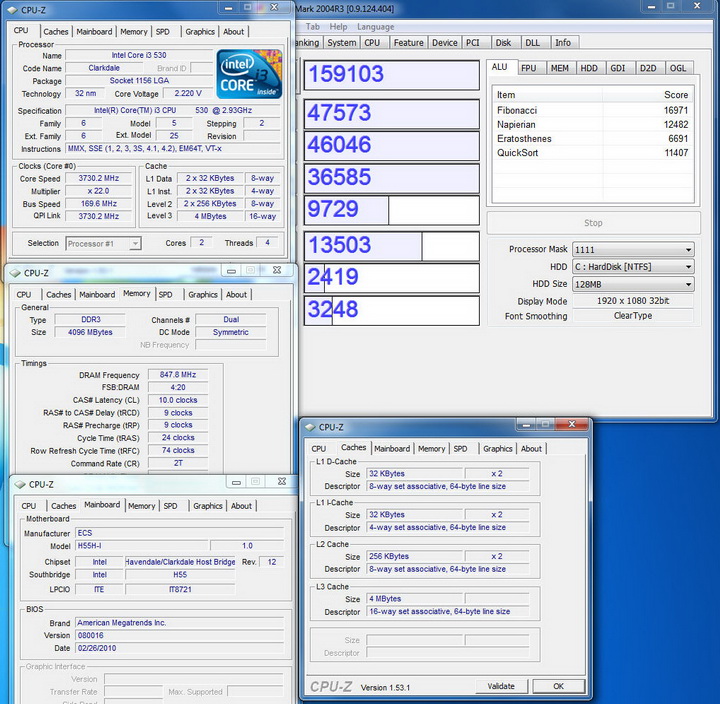The height and width of the screenshot is (704, 720).
Task: Close the CPU-Z Caches window
Action: pyautogui.click(x=572, y=424)
